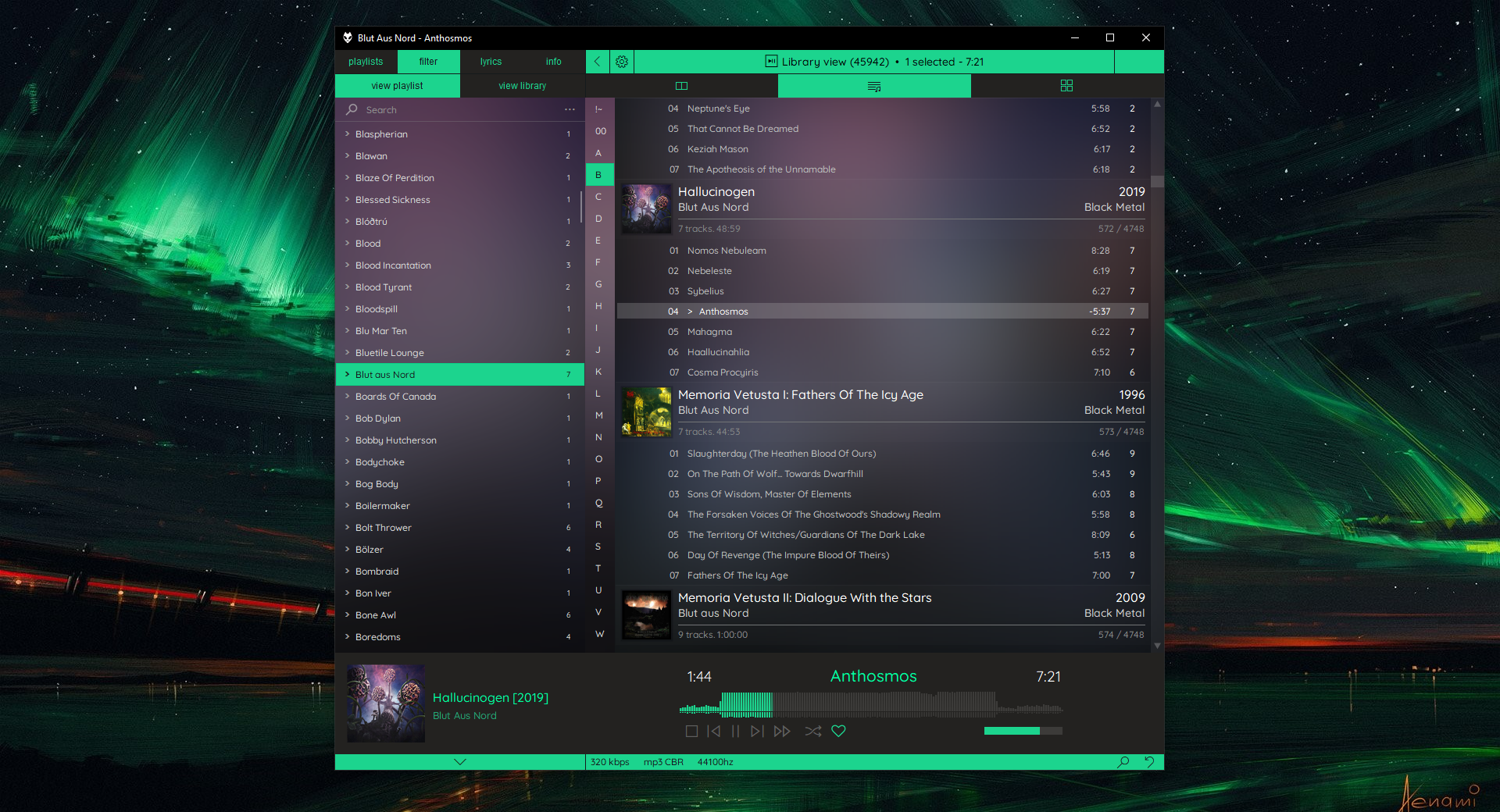
Task: Click the 320 kbps status entry
Action: point(610,762)
